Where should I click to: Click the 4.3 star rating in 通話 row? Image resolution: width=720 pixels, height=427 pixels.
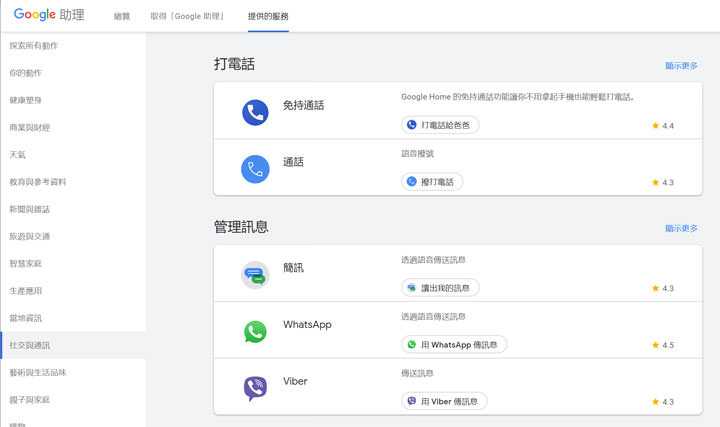click(x=663, y=182)
